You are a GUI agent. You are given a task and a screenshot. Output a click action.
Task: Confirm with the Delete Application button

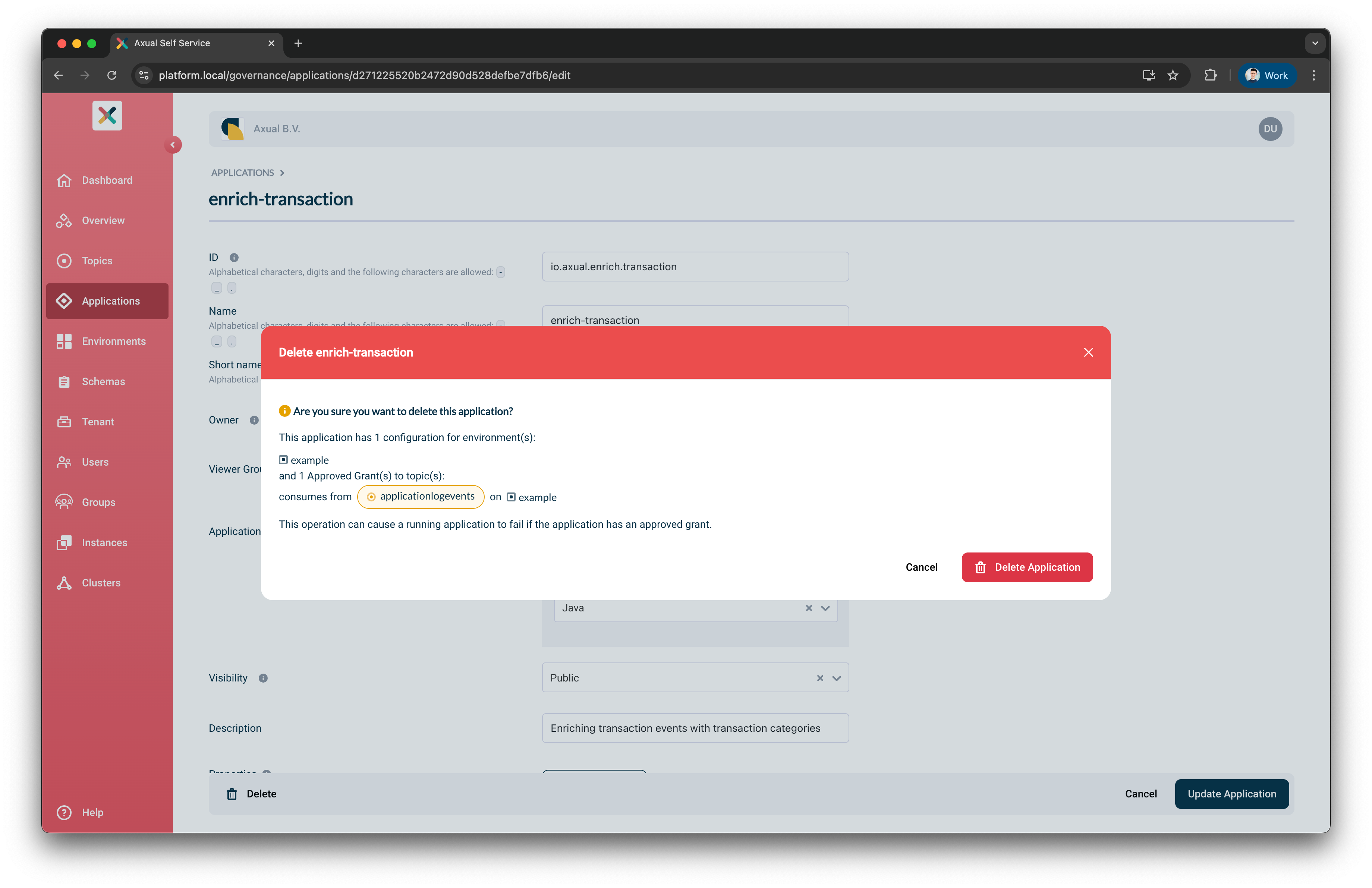[x=1027, y=567]
